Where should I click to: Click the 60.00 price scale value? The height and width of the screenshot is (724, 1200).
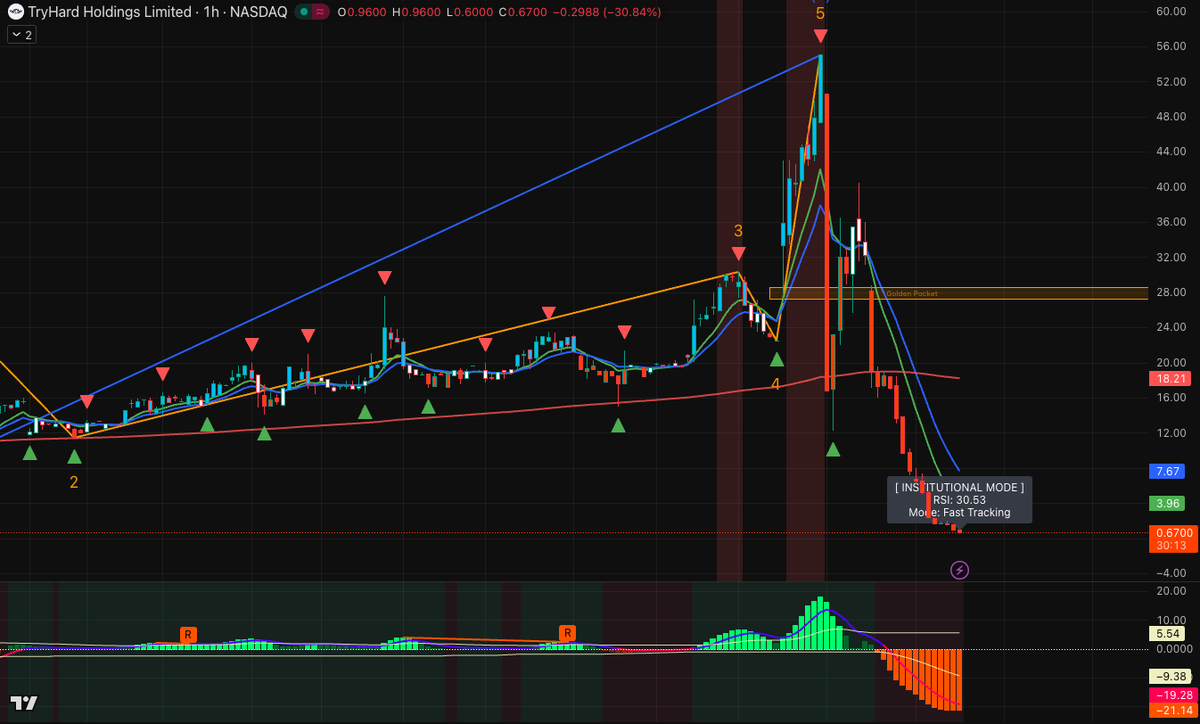[x=1170, y=12]
